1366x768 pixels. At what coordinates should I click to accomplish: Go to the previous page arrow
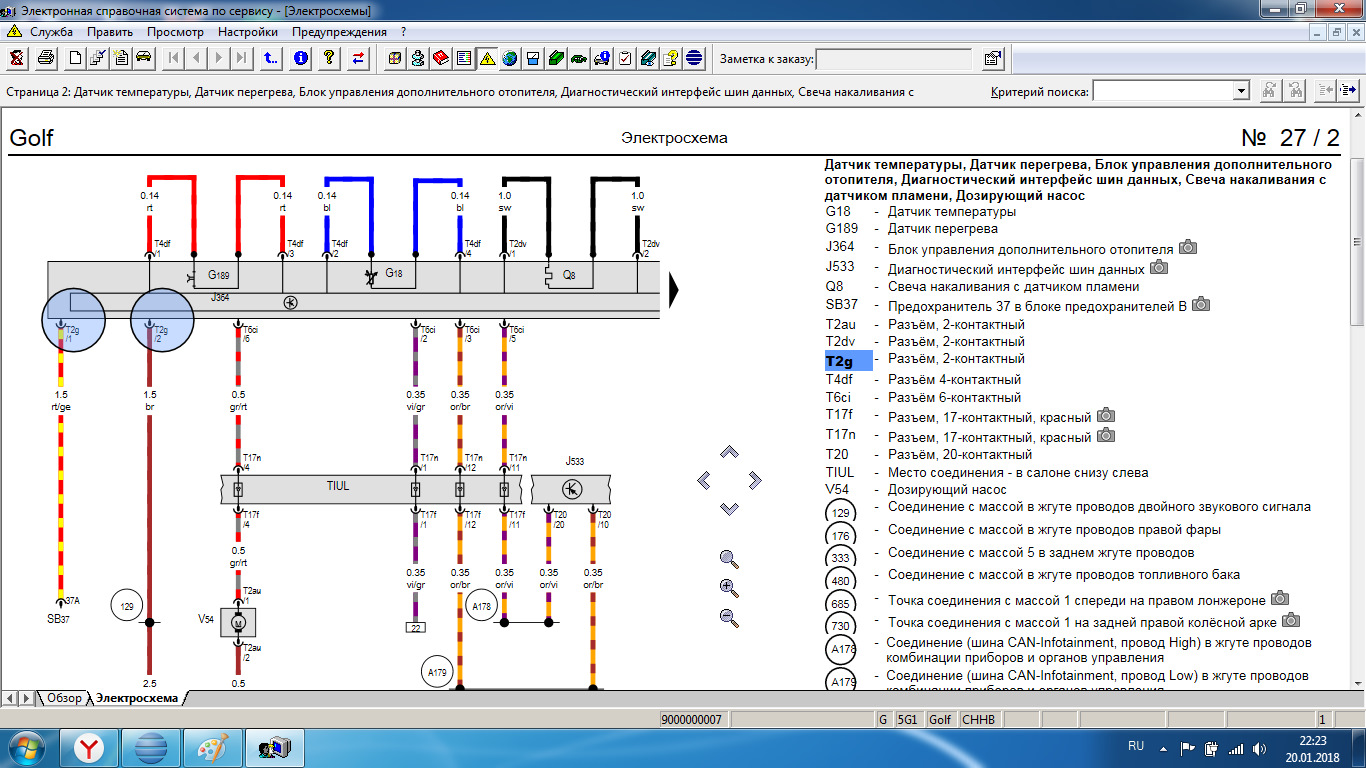pyautogui.click(x=196, y=58)
